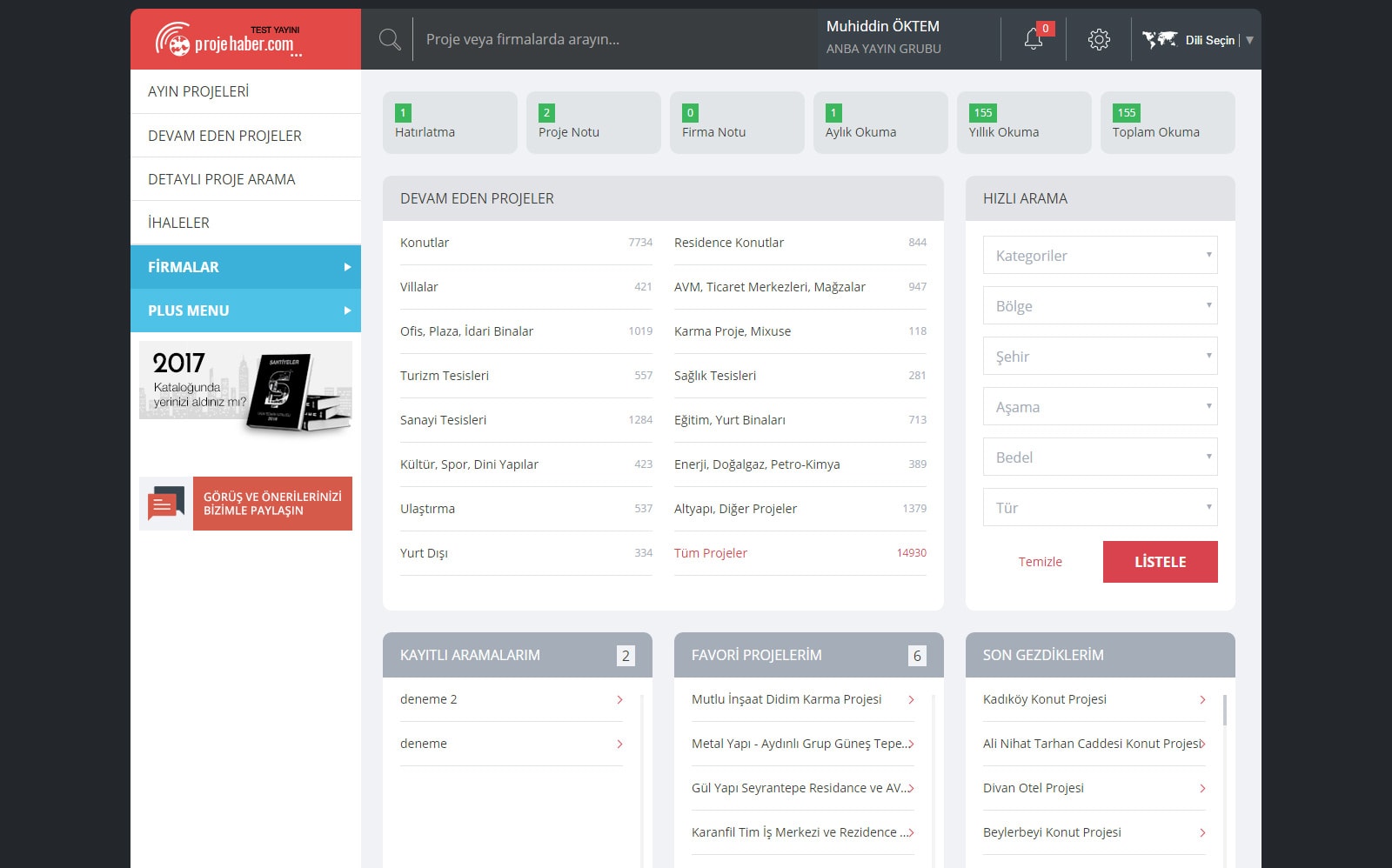Go to DETAYLI PROJE ARAMA

click(x=245, y=179)
